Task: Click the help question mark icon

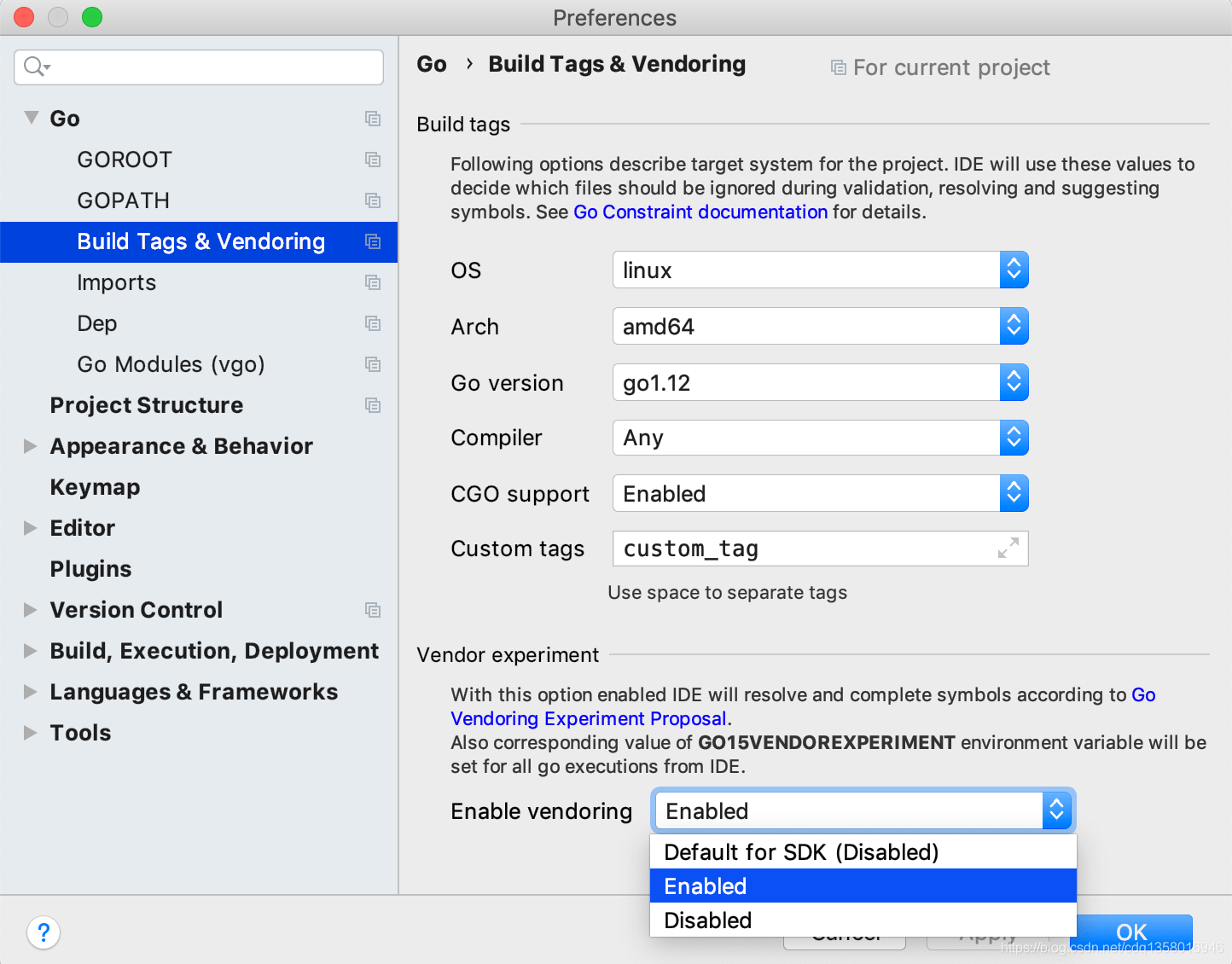Action: point(44,932)
